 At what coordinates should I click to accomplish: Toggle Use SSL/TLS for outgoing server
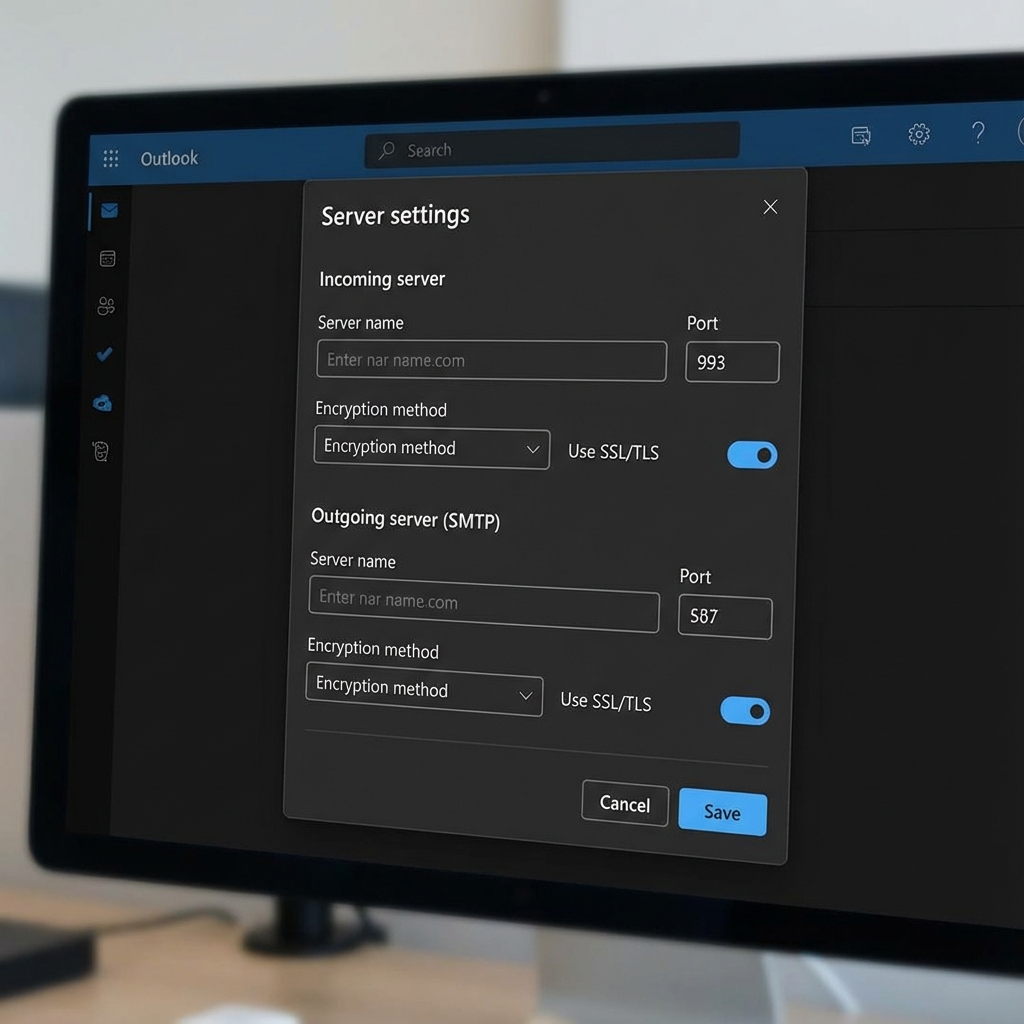coord(745,711)
